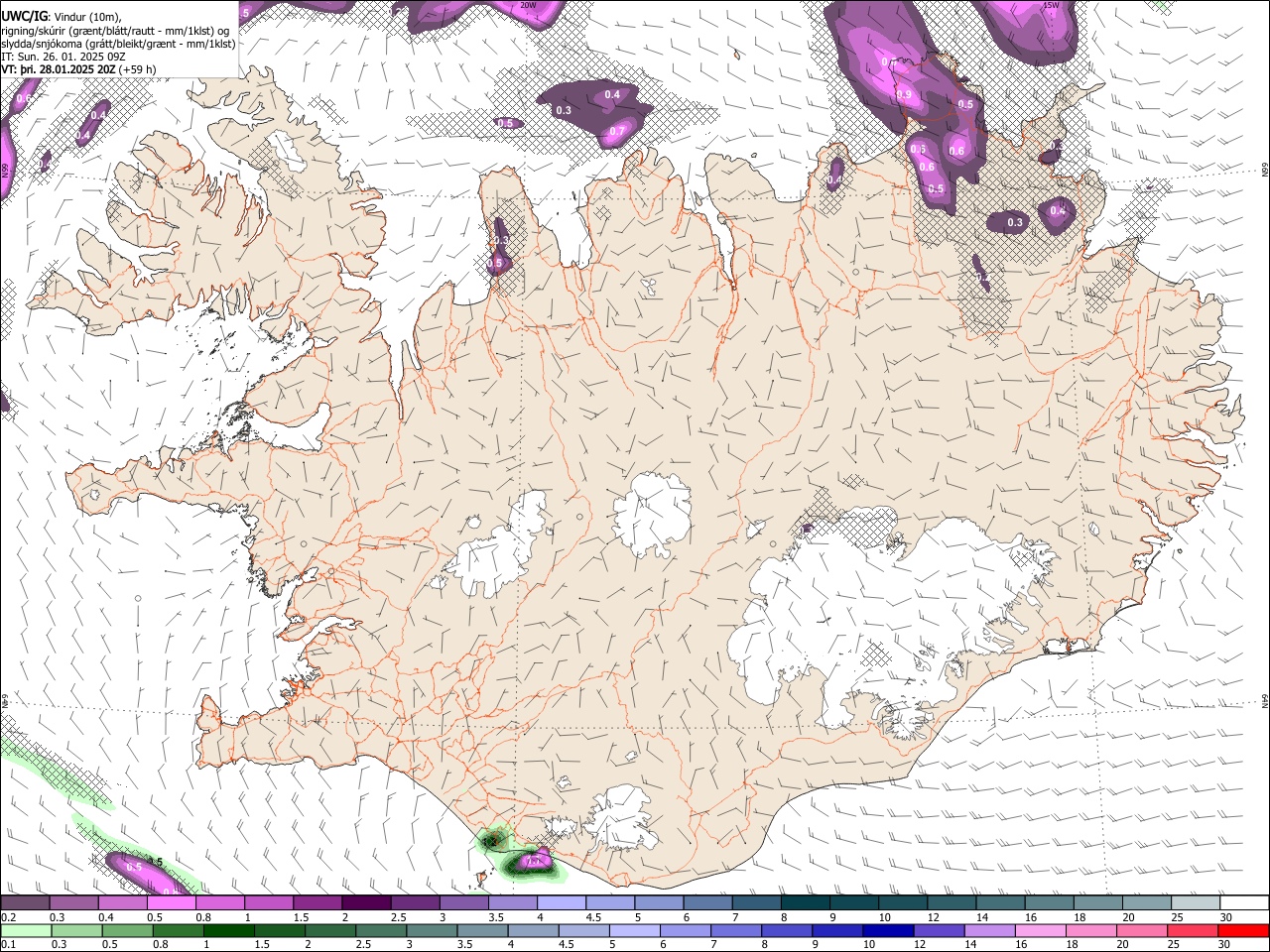This screenshot has width=1270, height=952.
Task: Click the dark purple 0.2 swatch in upper scale
Action: [25, 903]
